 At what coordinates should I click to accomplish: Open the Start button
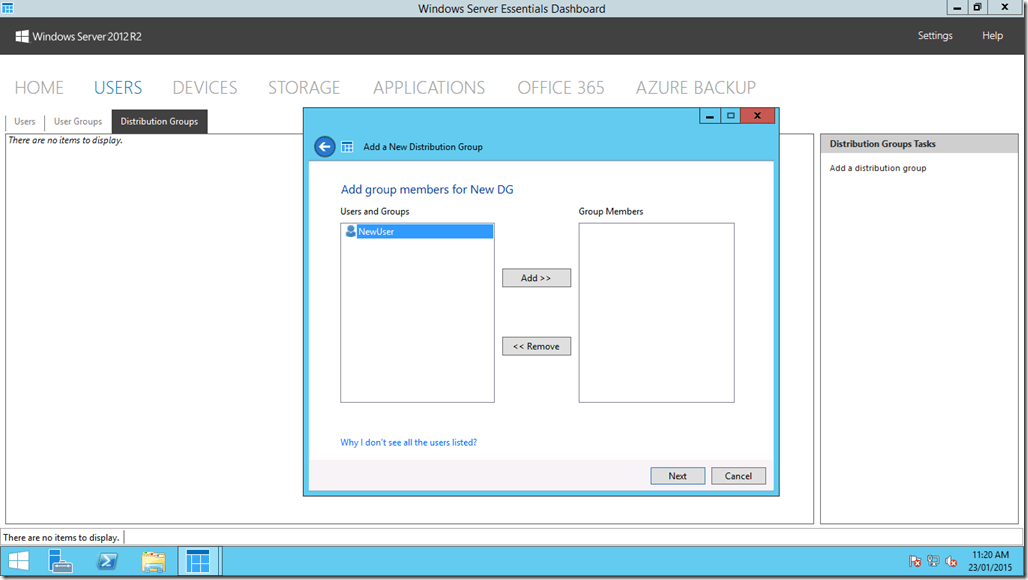(18, 561)
